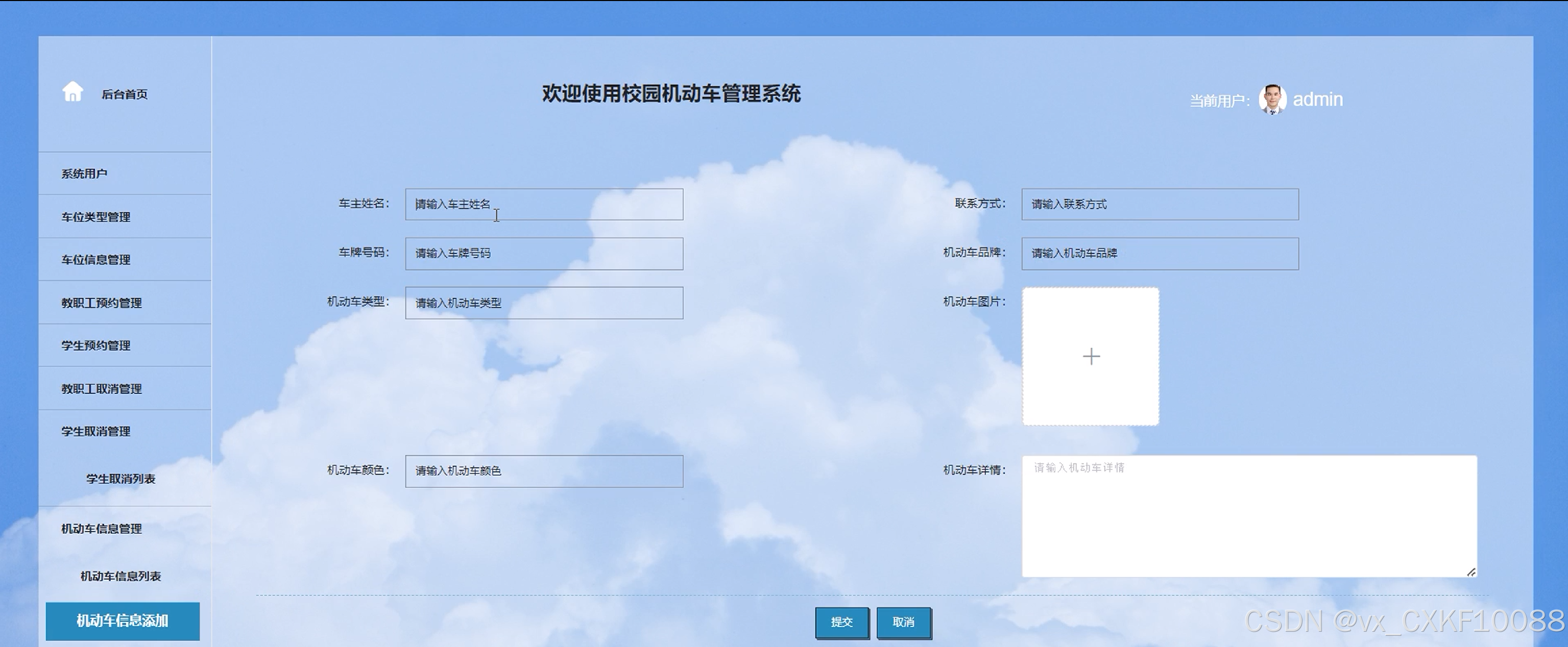The width and height of the screenshot is (1568, 647).
Task: Expand 车位信息管理 section
Action: coord(95,260)
